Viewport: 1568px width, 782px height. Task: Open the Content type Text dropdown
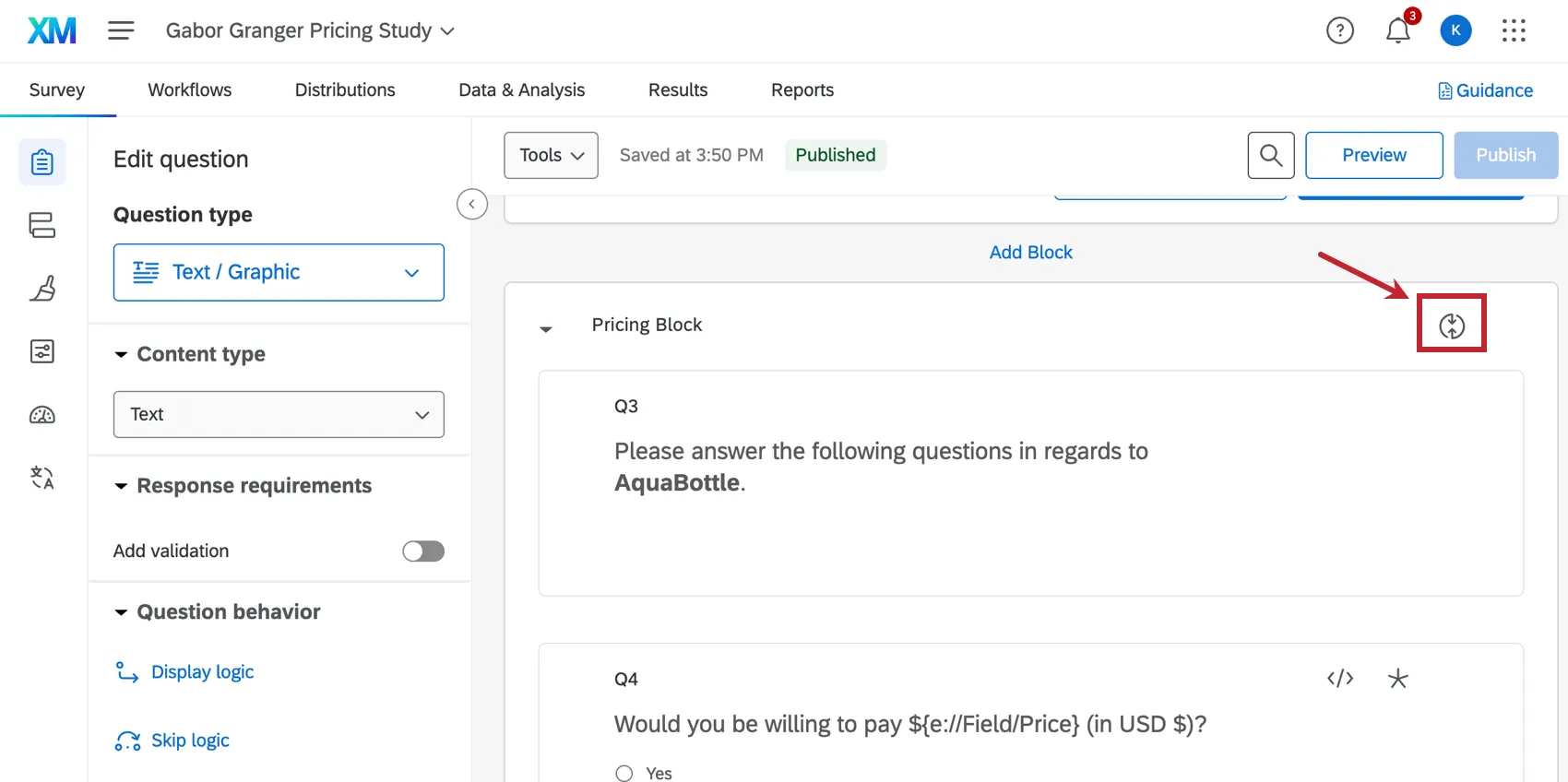pos(279,414)
